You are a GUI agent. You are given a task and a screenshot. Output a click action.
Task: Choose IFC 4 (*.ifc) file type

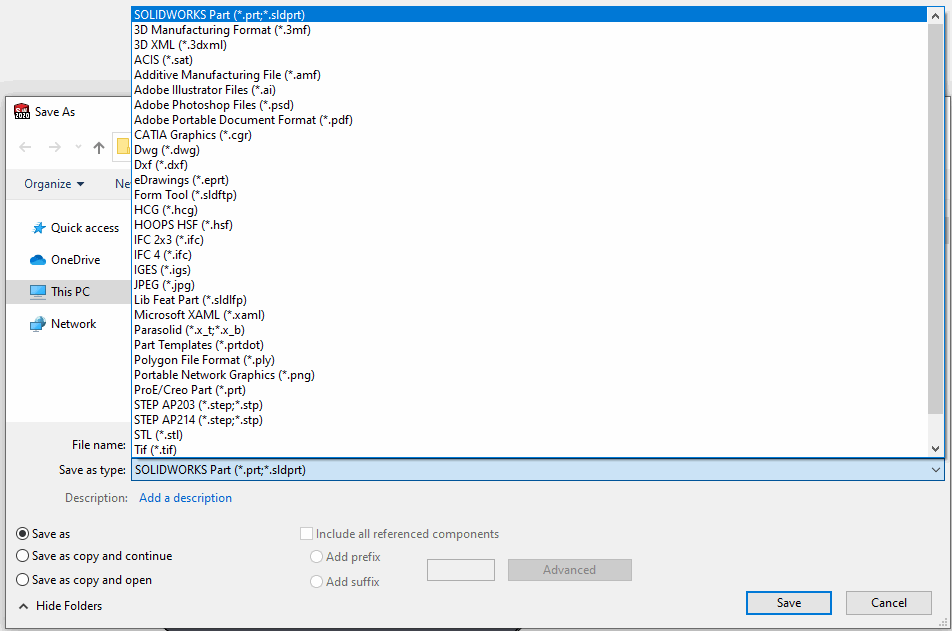[x=529, y=254]
